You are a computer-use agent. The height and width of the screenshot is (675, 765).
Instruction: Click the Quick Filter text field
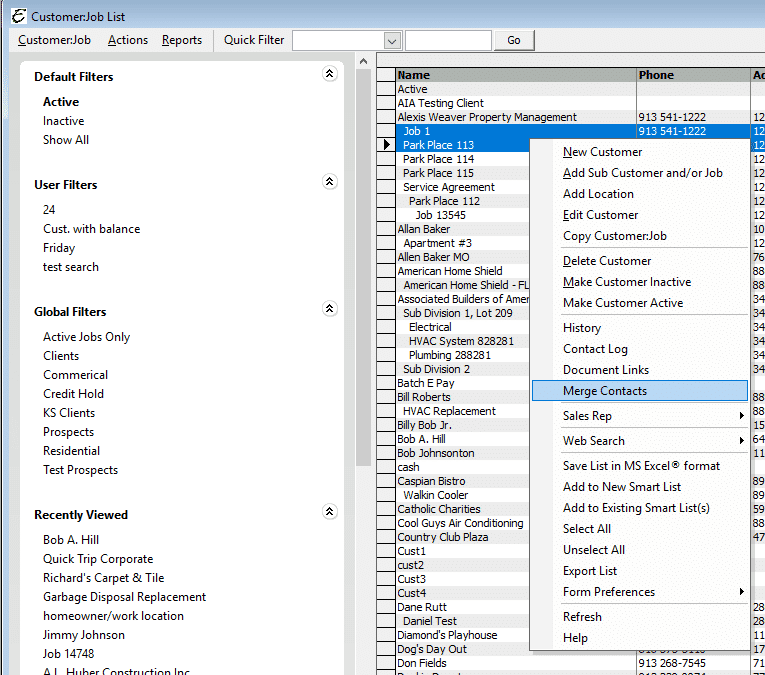[448, 40]
